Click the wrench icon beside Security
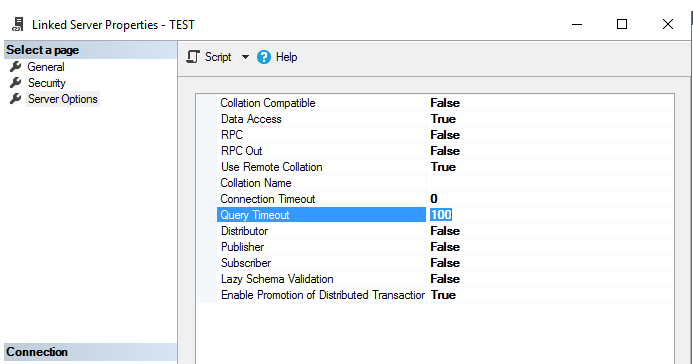This screenshot has height=364, width=693. [16, 83]
